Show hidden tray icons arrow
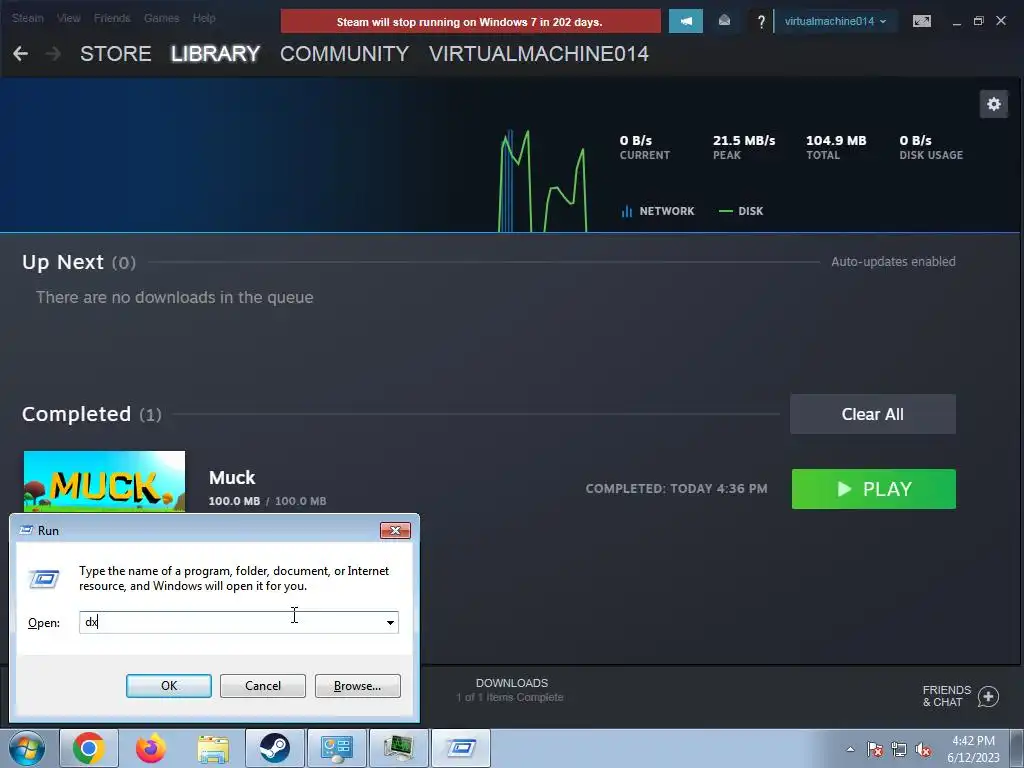The height and width of the screenshot is (768, 1024). 850,749
